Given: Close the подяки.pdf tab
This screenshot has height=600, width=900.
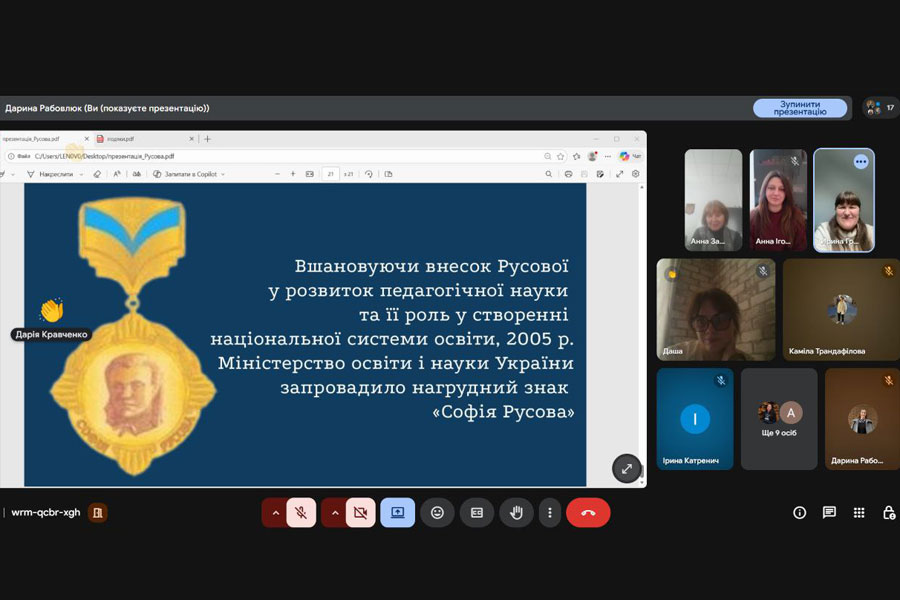Looking at the screenshot, I should click(192, 139).
